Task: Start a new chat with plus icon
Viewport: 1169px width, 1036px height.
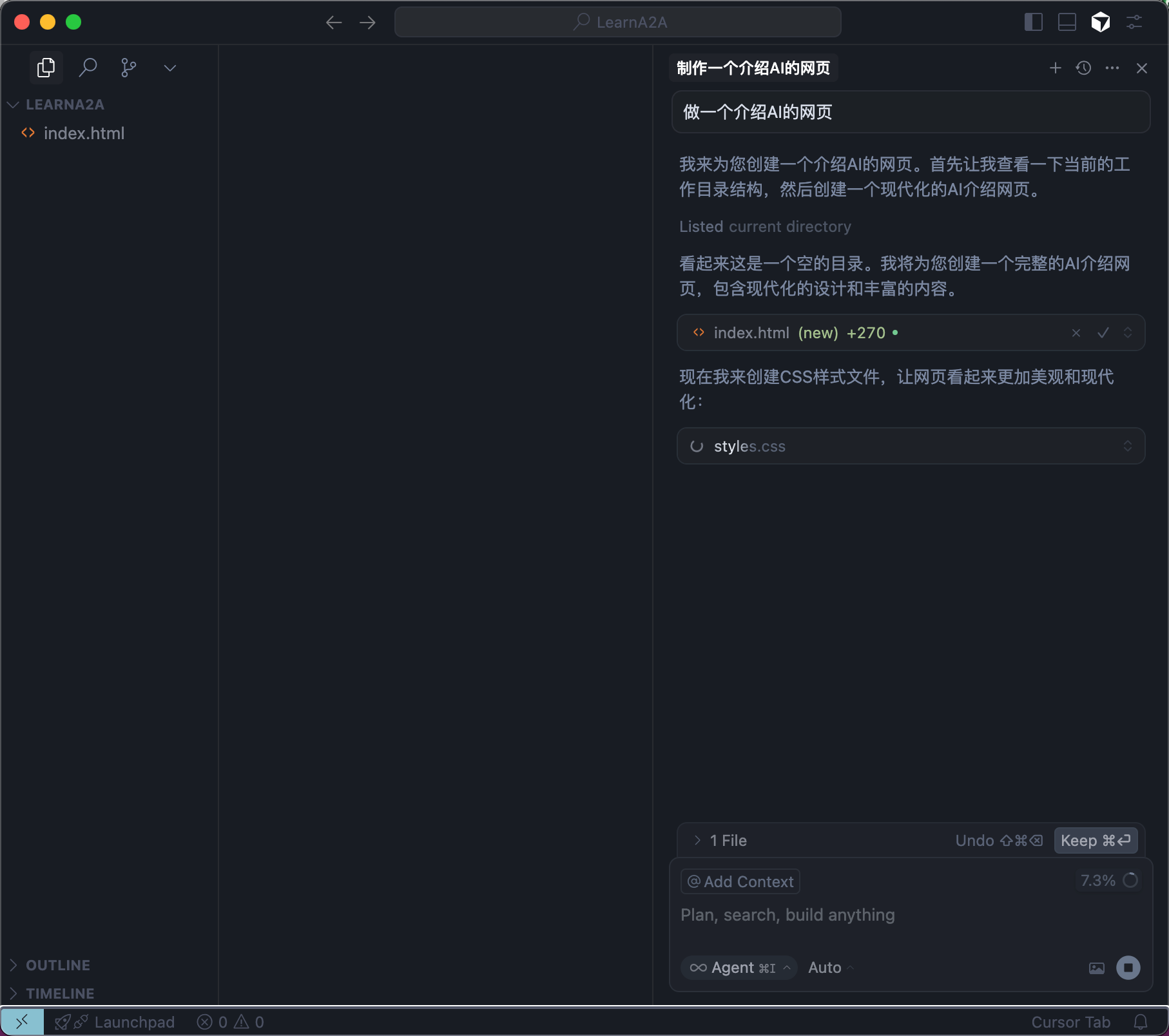Action: tap(1055, 68)
